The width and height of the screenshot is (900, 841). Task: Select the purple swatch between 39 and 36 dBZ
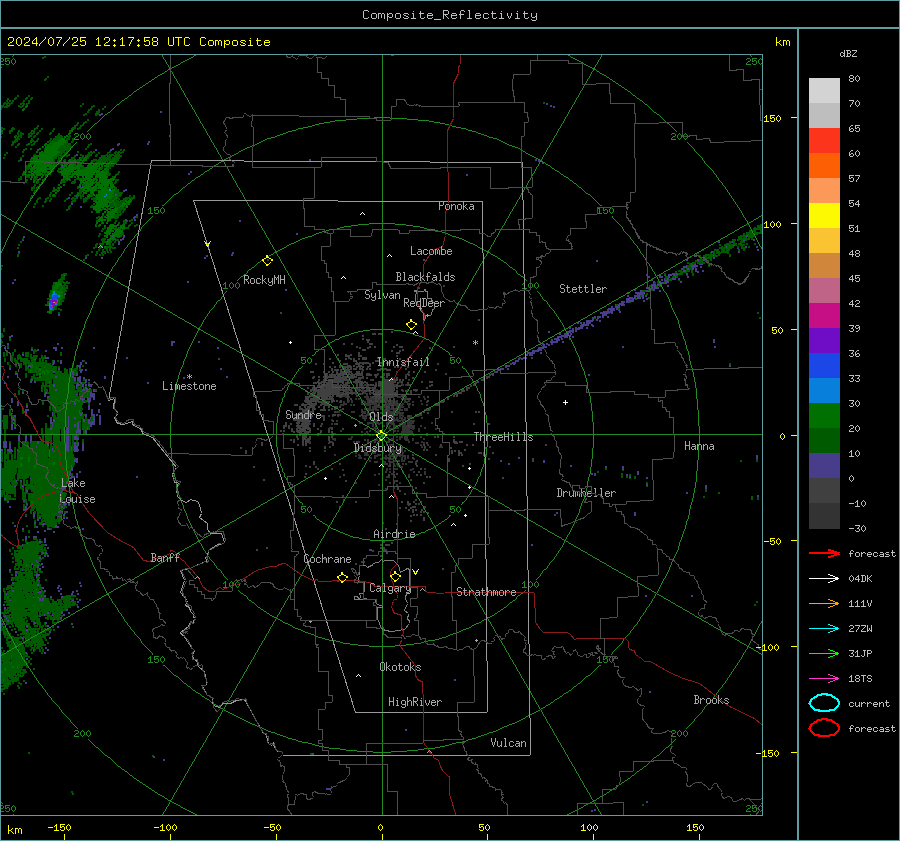coord(824,341)
